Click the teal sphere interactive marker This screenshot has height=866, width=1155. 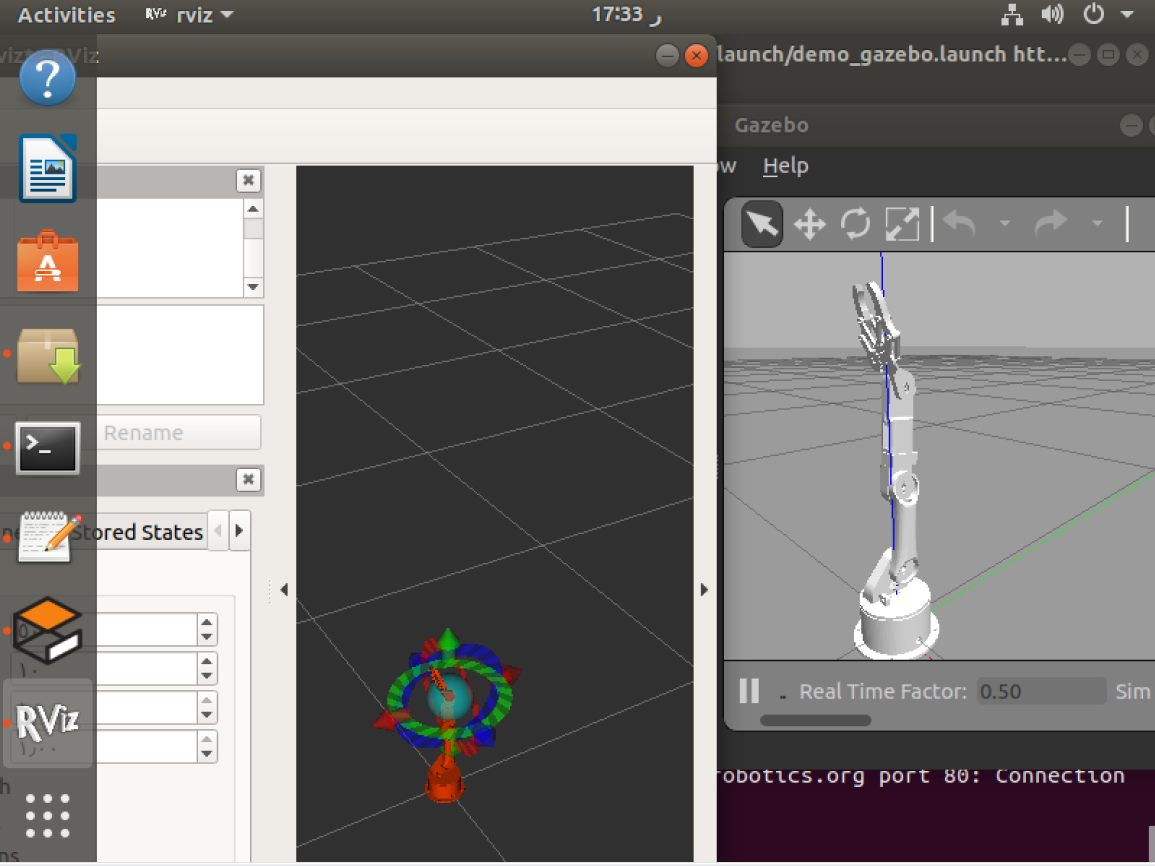pos(449,697)
